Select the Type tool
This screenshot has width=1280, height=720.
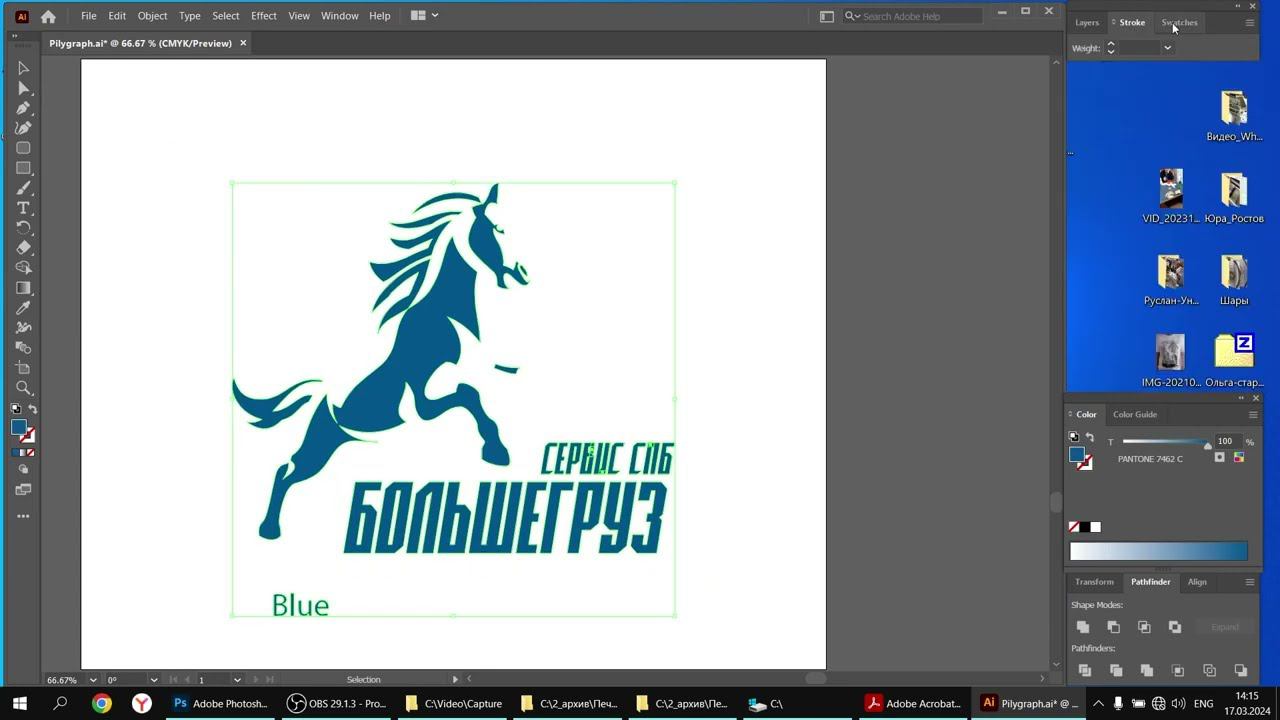(23, 208)
